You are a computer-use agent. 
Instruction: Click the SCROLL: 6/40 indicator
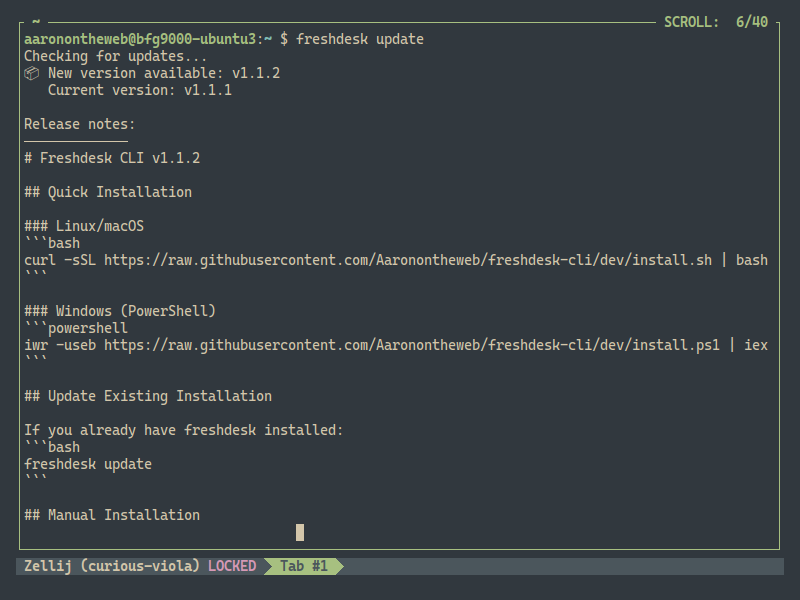point(716,22)
